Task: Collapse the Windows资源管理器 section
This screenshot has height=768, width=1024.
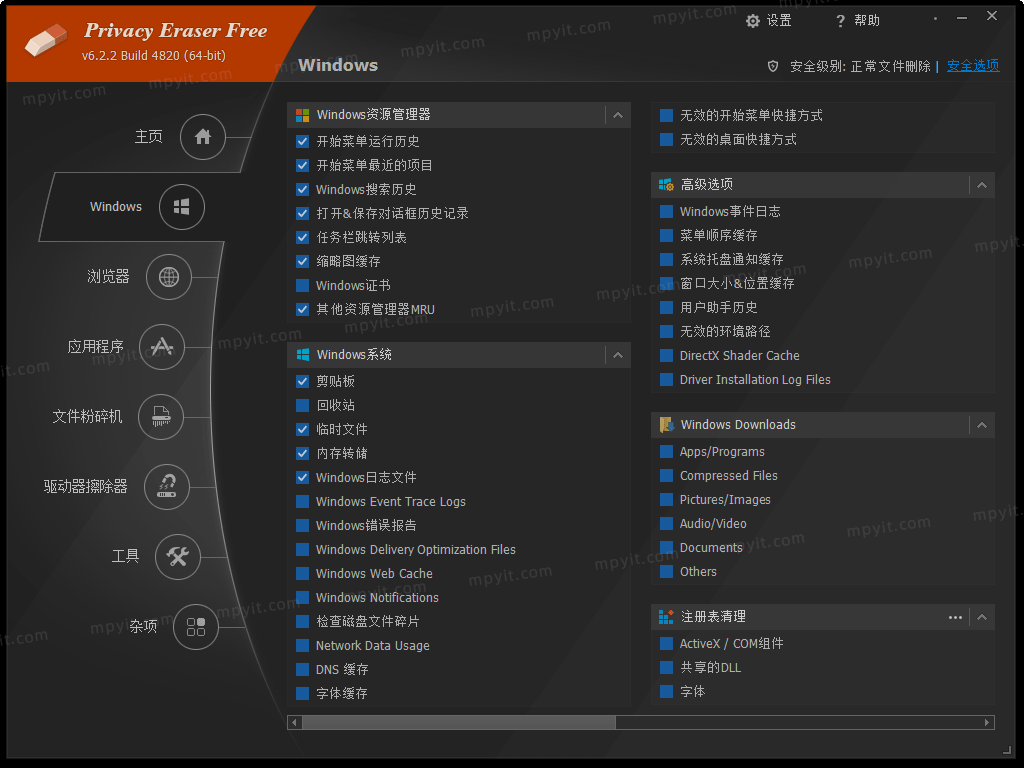Action: pyautogui.click(x=618, y=116)
